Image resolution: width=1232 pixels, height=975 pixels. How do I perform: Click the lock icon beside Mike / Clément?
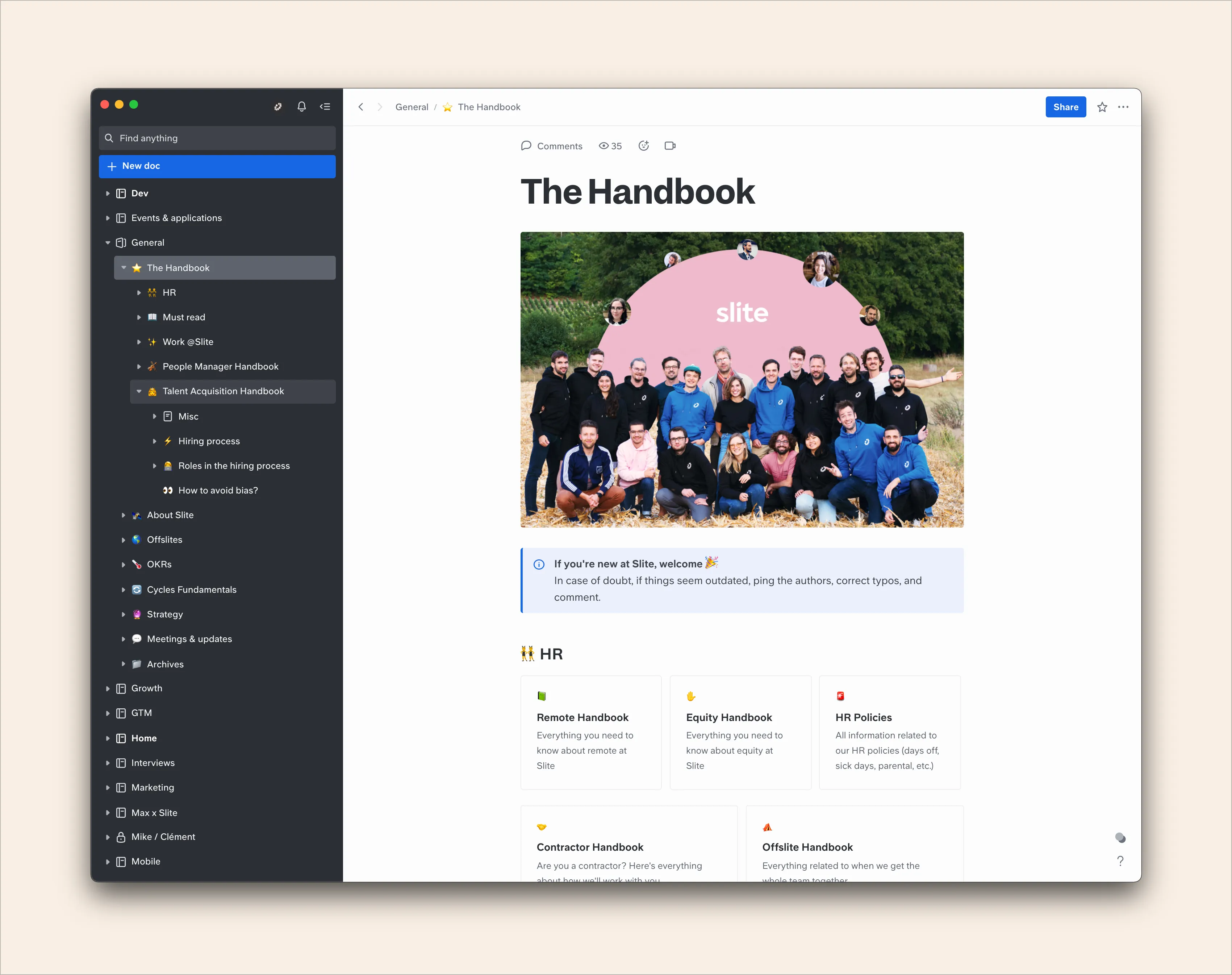tap(121, 837)
